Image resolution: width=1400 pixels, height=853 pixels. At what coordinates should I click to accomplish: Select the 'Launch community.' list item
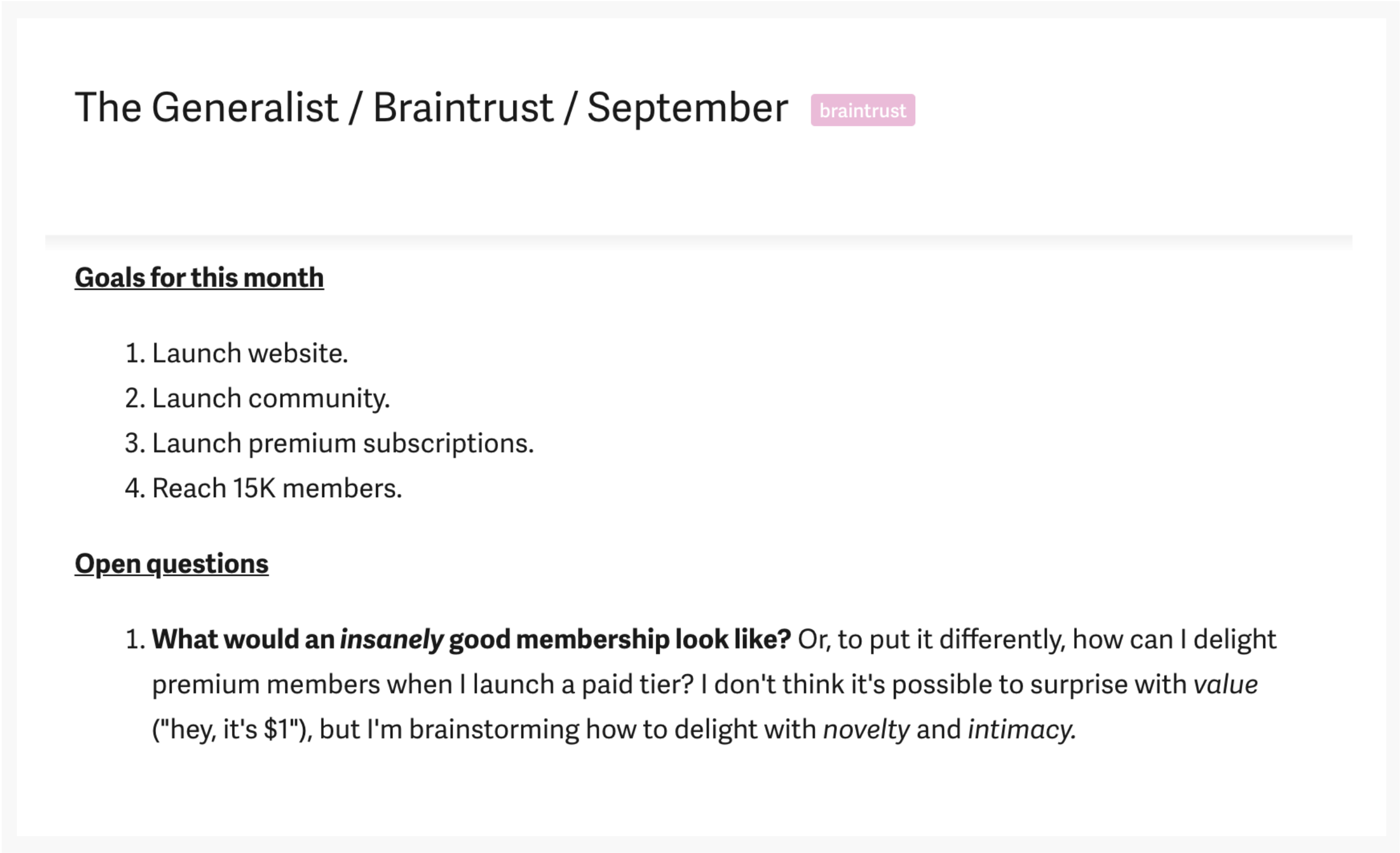coord(258,399)
